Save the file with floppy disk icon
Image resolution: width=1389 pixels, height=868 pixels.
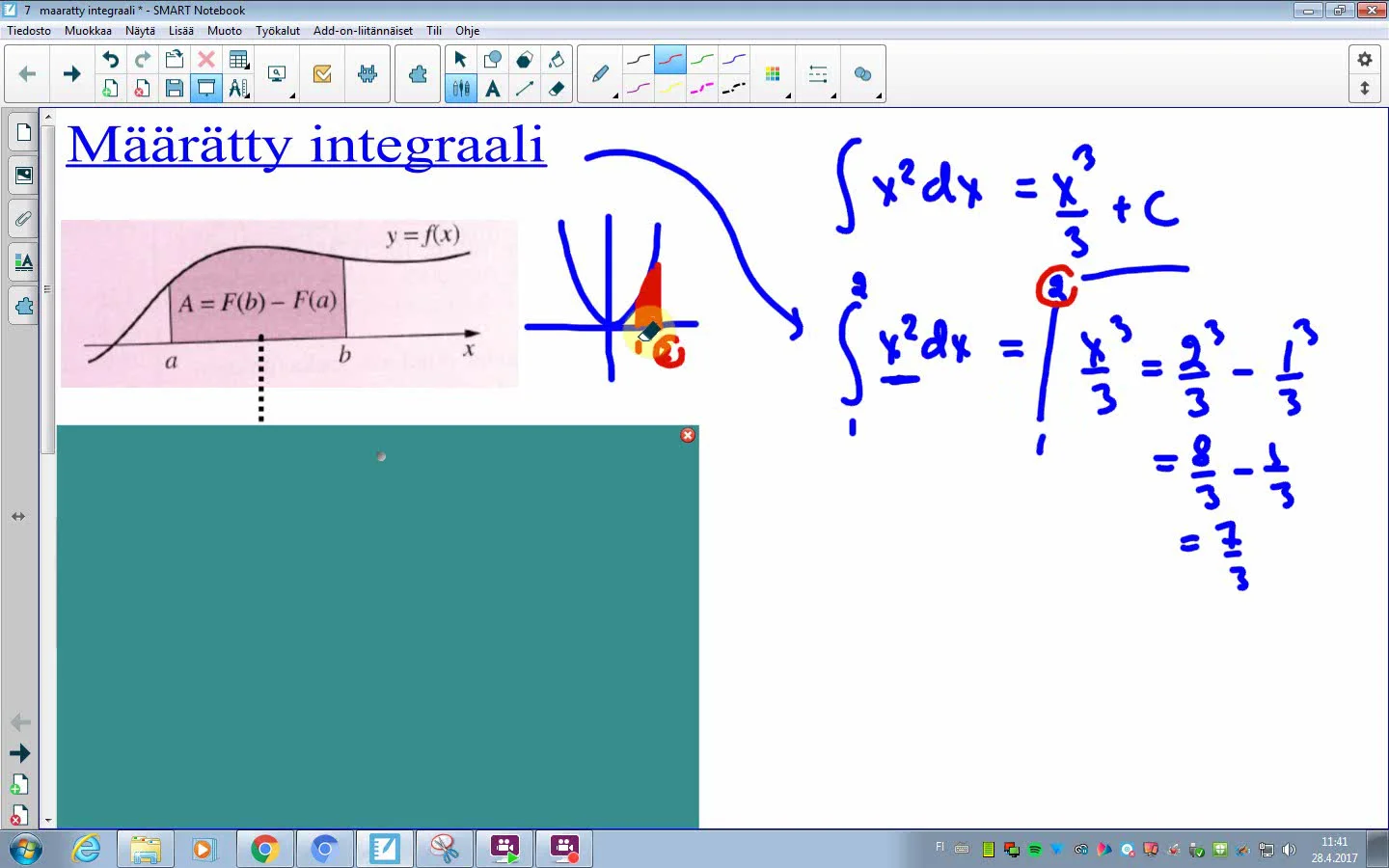pyautogui.click(x=175, y=89)
